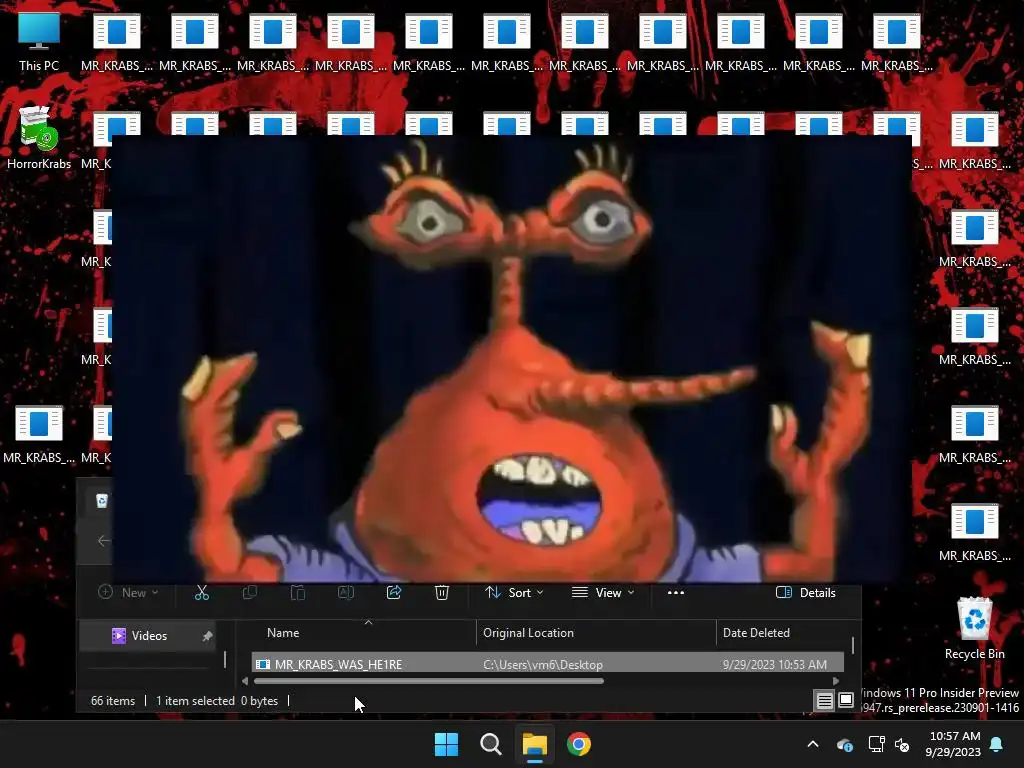Open taskbar Search
The image size is (1024, 768).
pos(490,744)
